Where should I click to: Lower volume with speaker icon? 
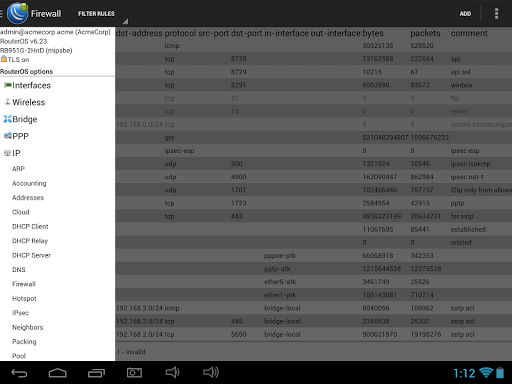click(173, 373)
